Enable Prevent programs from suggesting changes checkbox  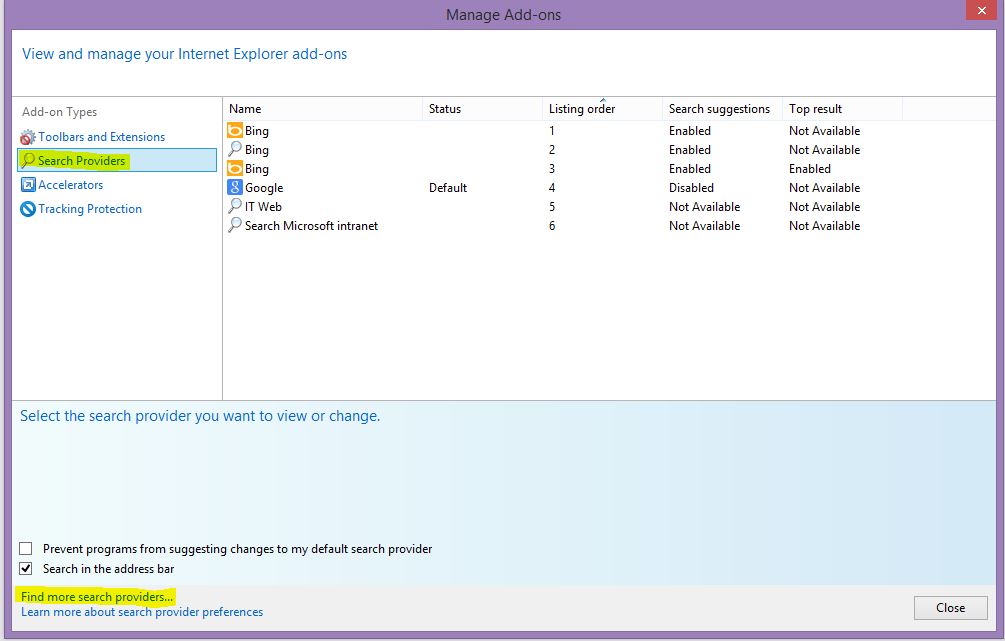click(26, 549)
